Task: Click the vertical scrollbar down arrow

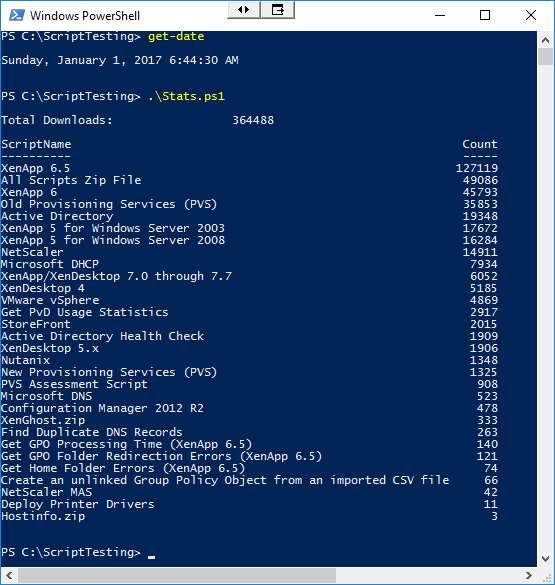Action: 545,559
